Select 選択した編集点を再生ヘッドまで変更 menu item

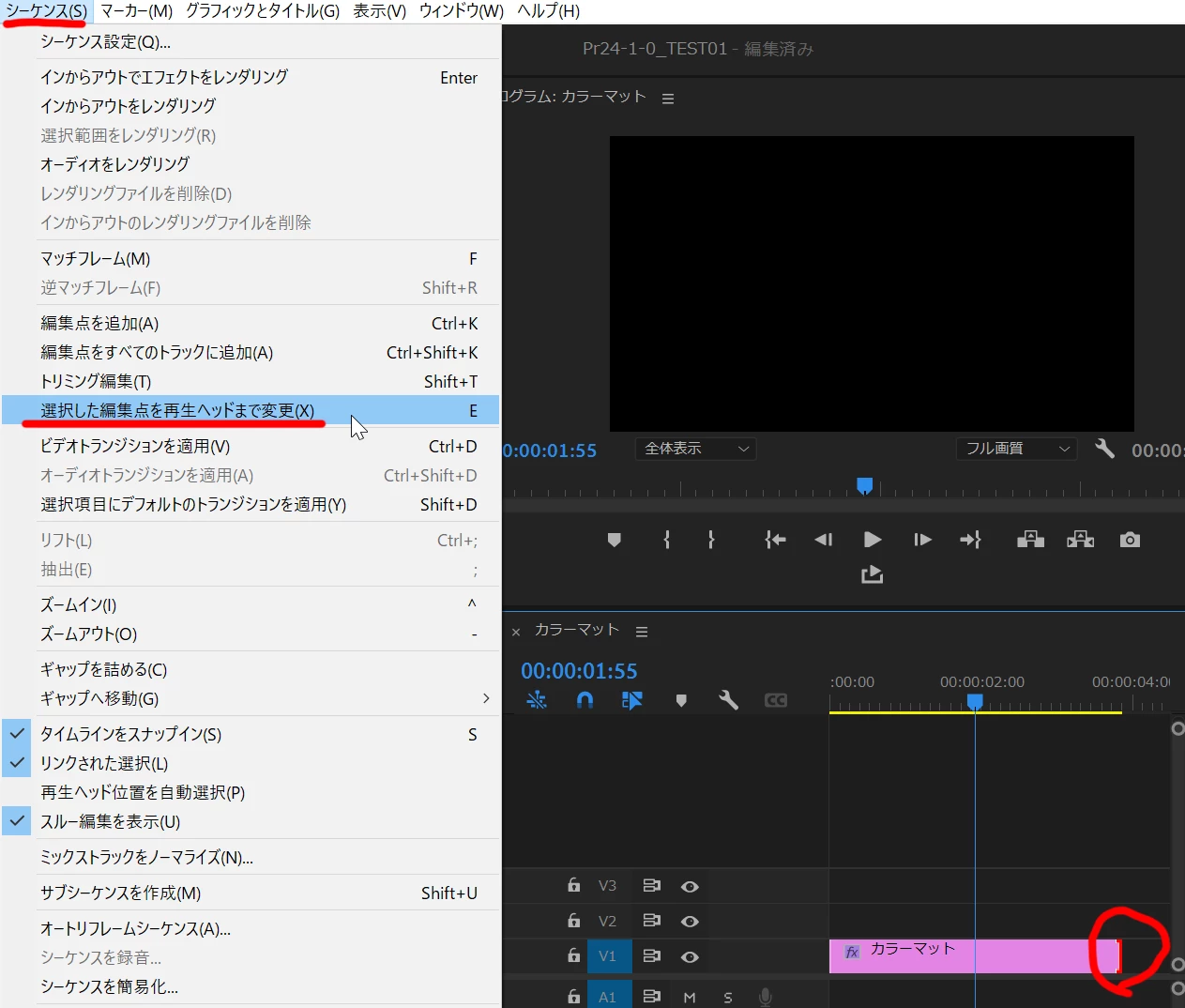(251, 410)
